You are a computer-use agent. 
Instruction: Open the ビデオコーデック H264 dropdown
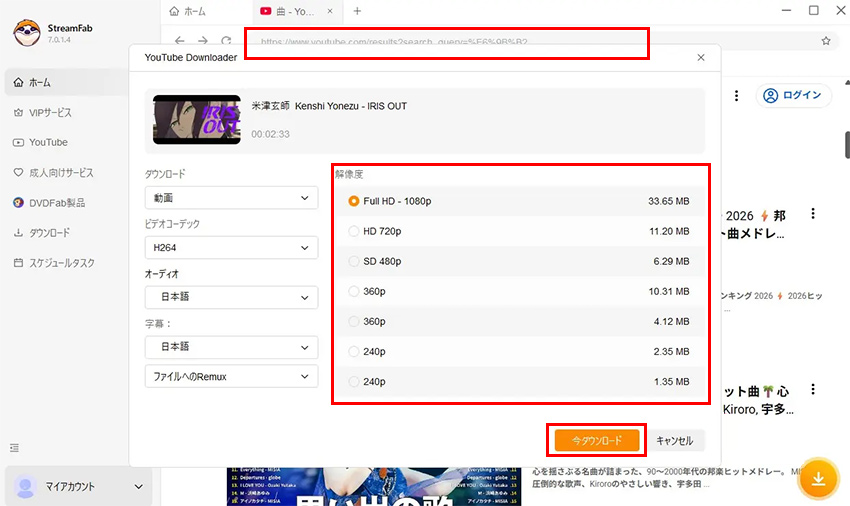(x=231, y=248)
